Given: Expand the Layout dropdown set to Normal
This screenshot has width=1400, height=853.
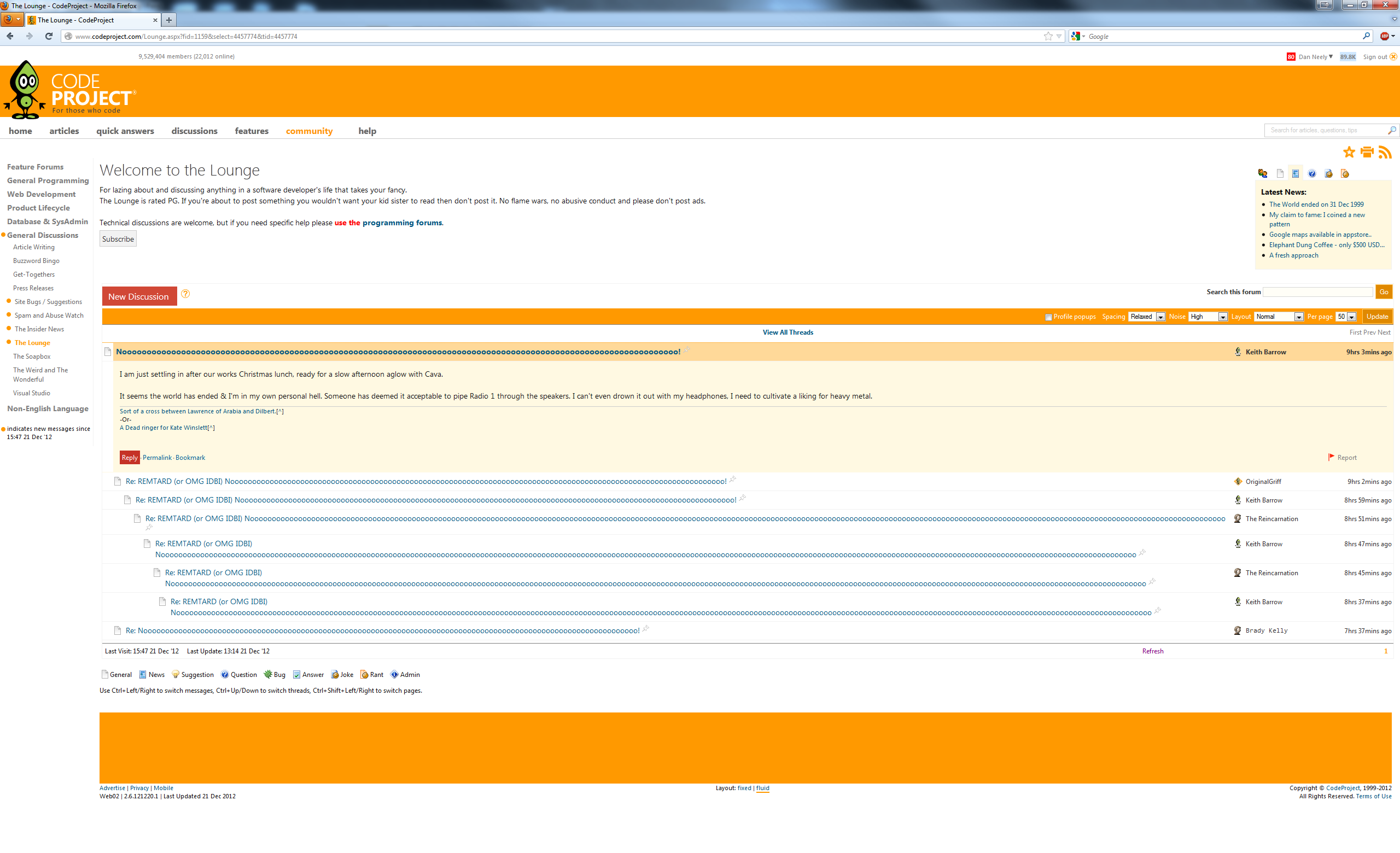Looking at the screenshot, I should click(1279, 317).
